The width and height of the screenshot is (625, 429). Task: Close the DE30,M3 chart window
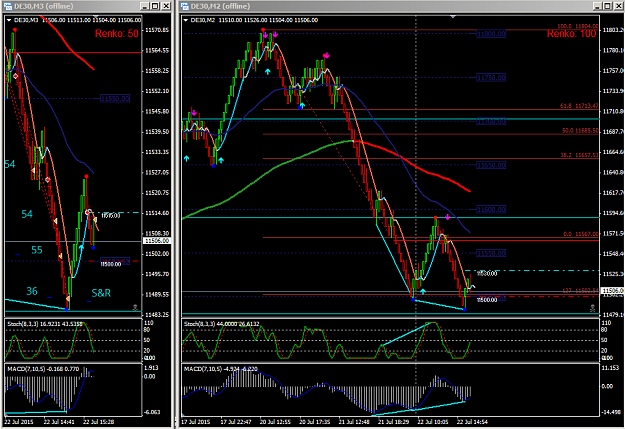click(x=166, y=6)
